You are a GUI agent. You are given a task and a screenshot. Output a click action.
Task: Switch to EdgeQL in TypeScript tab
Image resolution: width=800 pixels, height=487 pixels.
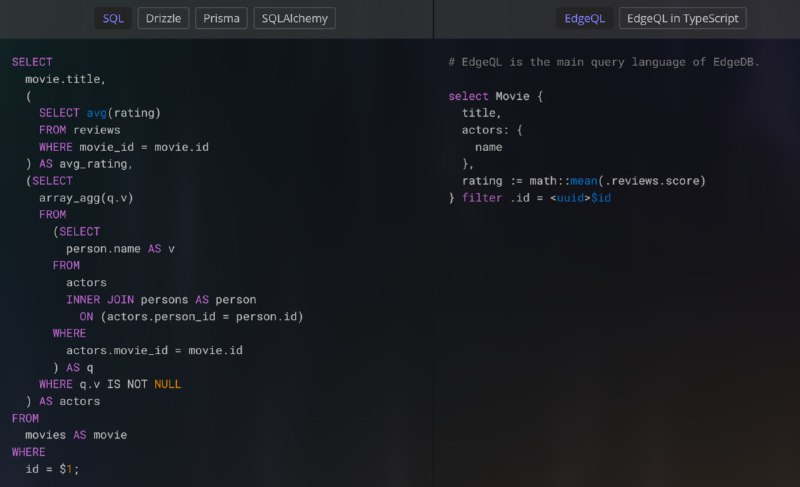[682, 18]
